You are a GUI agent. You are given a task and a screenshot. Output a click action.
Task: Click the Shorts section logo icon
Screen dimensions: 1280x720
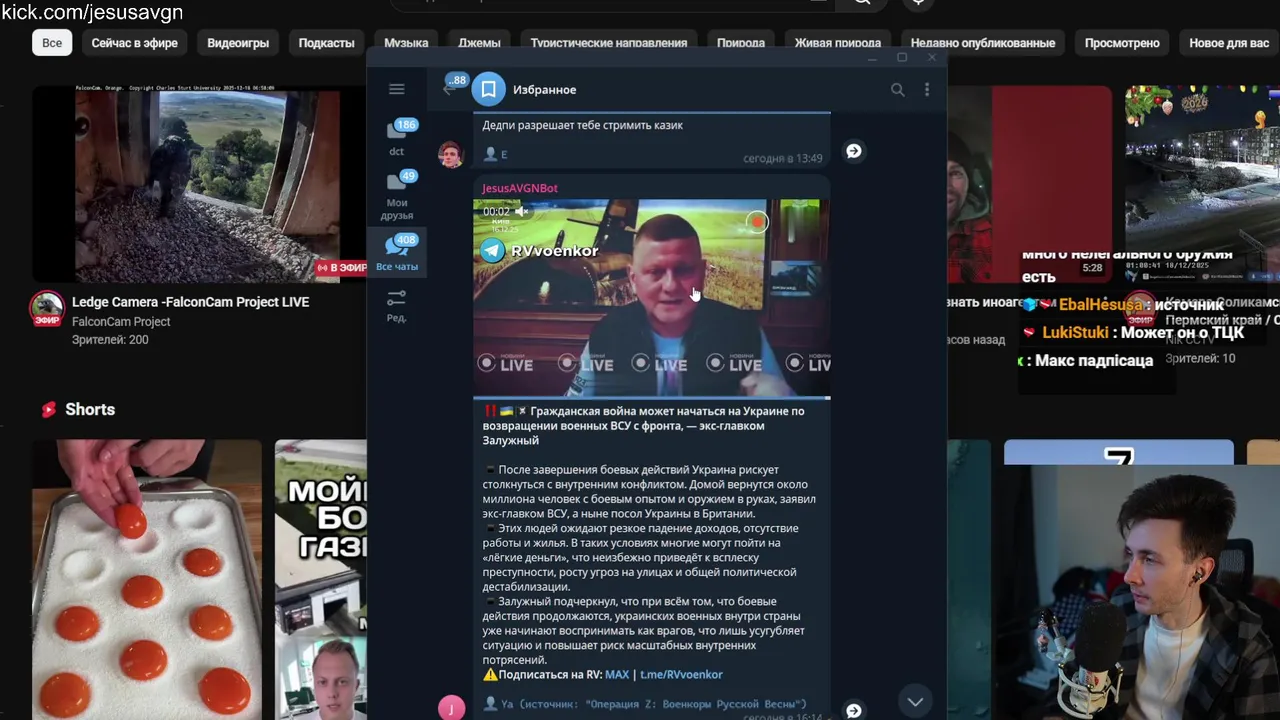49,410
